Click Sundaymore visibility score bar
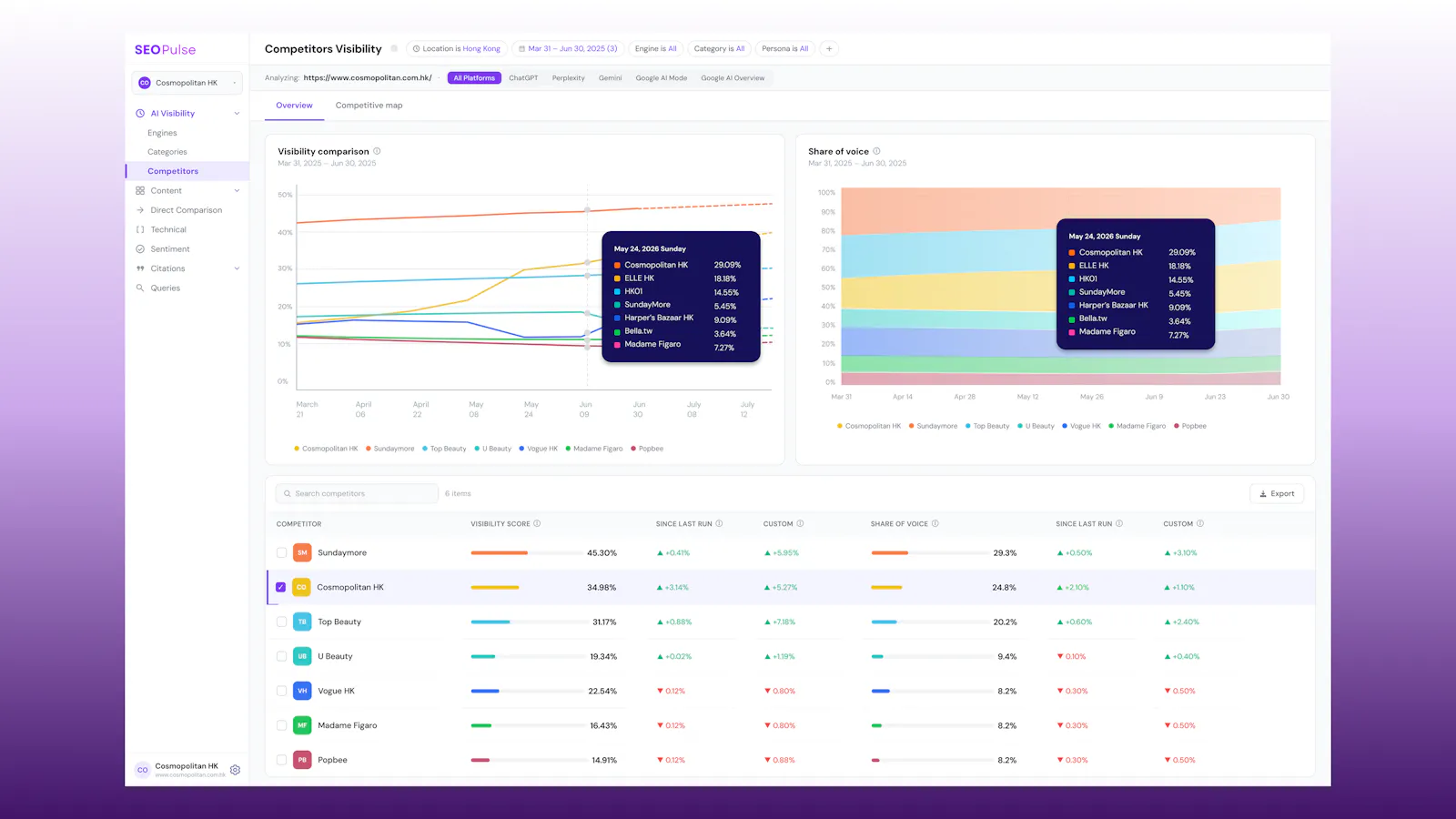1456x819 pixels. (x=526, y=553)
